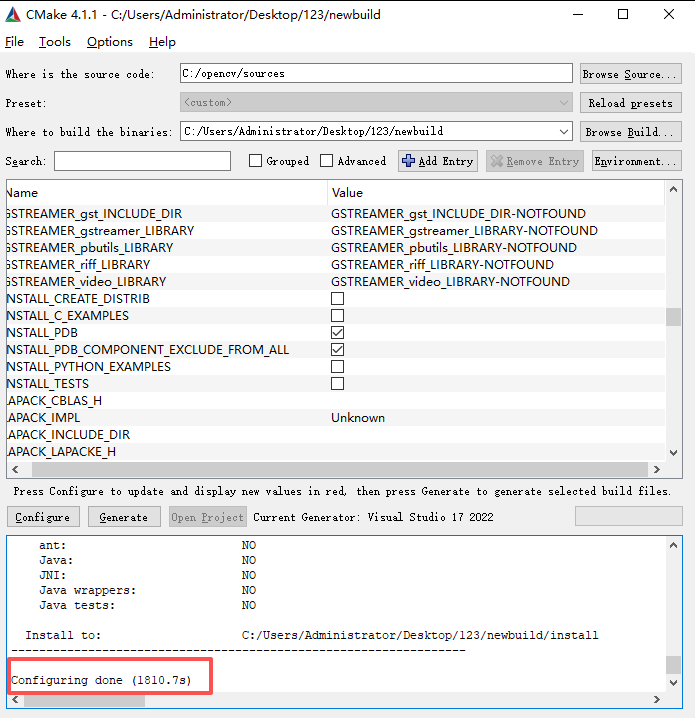Select LAPACK_CBLAS_H entry

pos(54,401)
